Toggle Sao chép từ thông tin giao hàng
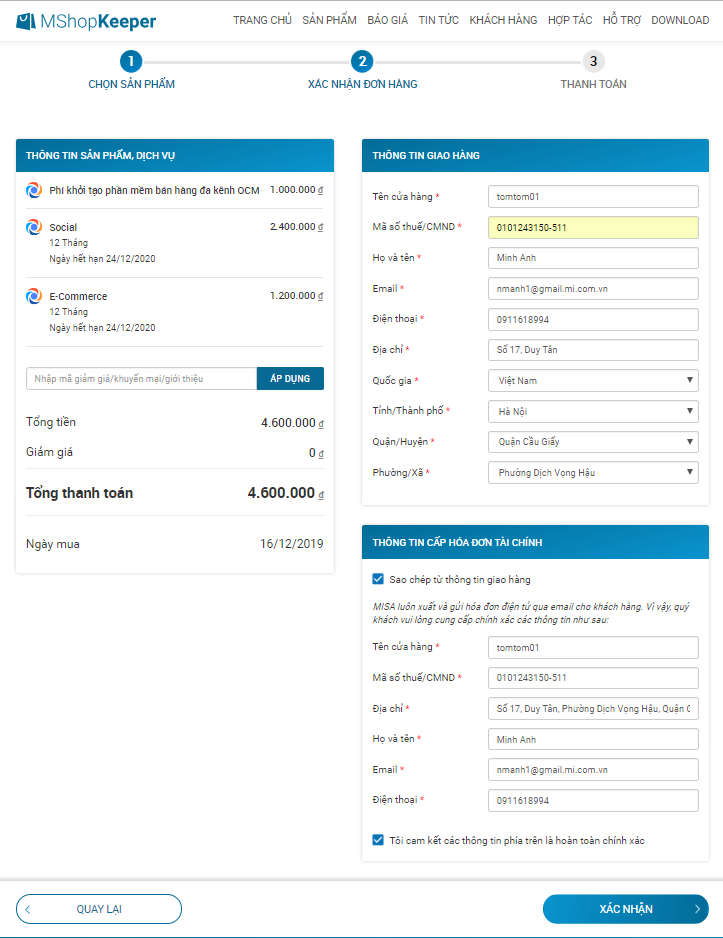Image resolution: width=723 pixels, height=938 pixels. pos(378,579)
